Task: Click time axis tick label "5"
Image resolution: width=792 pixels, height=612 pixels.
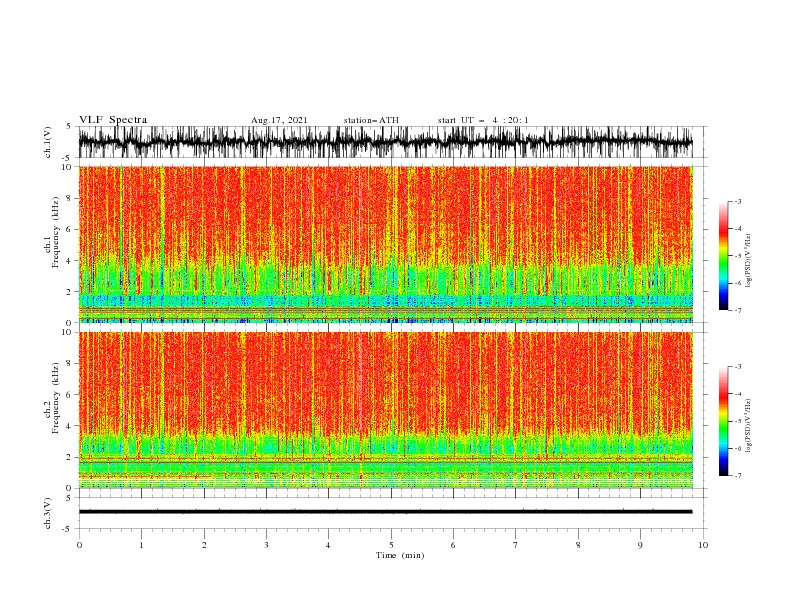Action: 391,545
